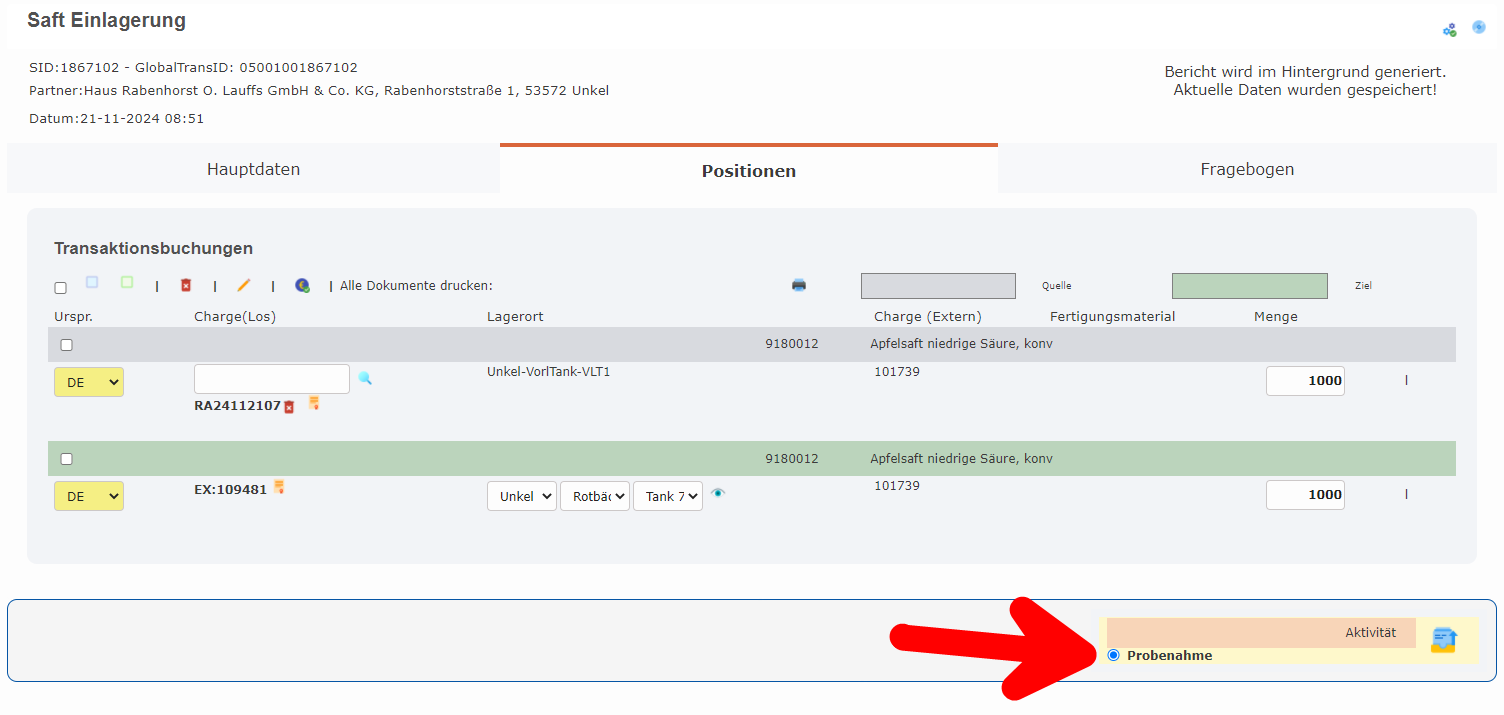Delete batch RA24112107 with small trash icon
The height and width of the screenshot is (715, 1504).
pos(289,407)
